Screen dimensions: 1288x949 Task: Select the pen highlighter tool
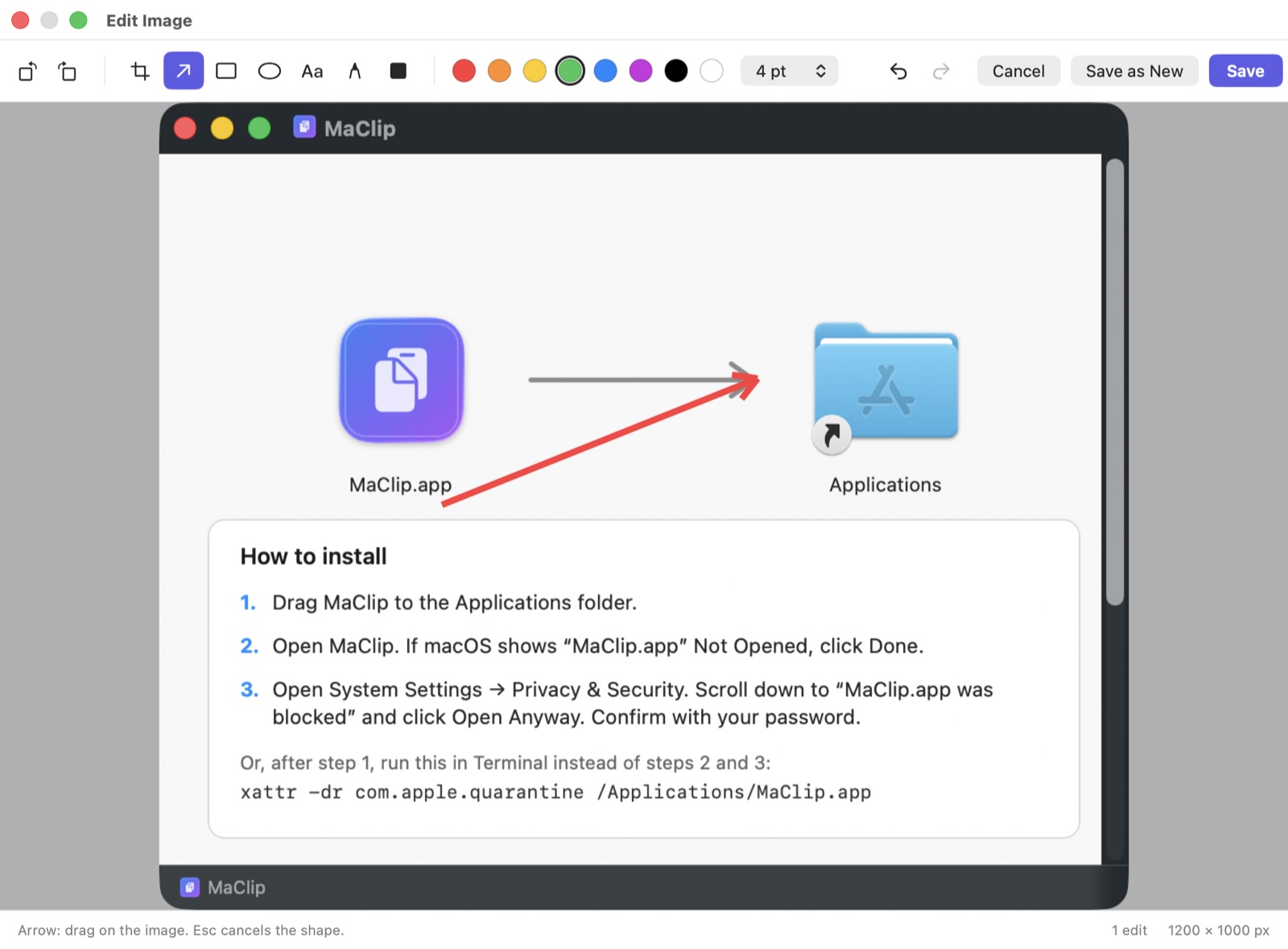tap(354, 72)
